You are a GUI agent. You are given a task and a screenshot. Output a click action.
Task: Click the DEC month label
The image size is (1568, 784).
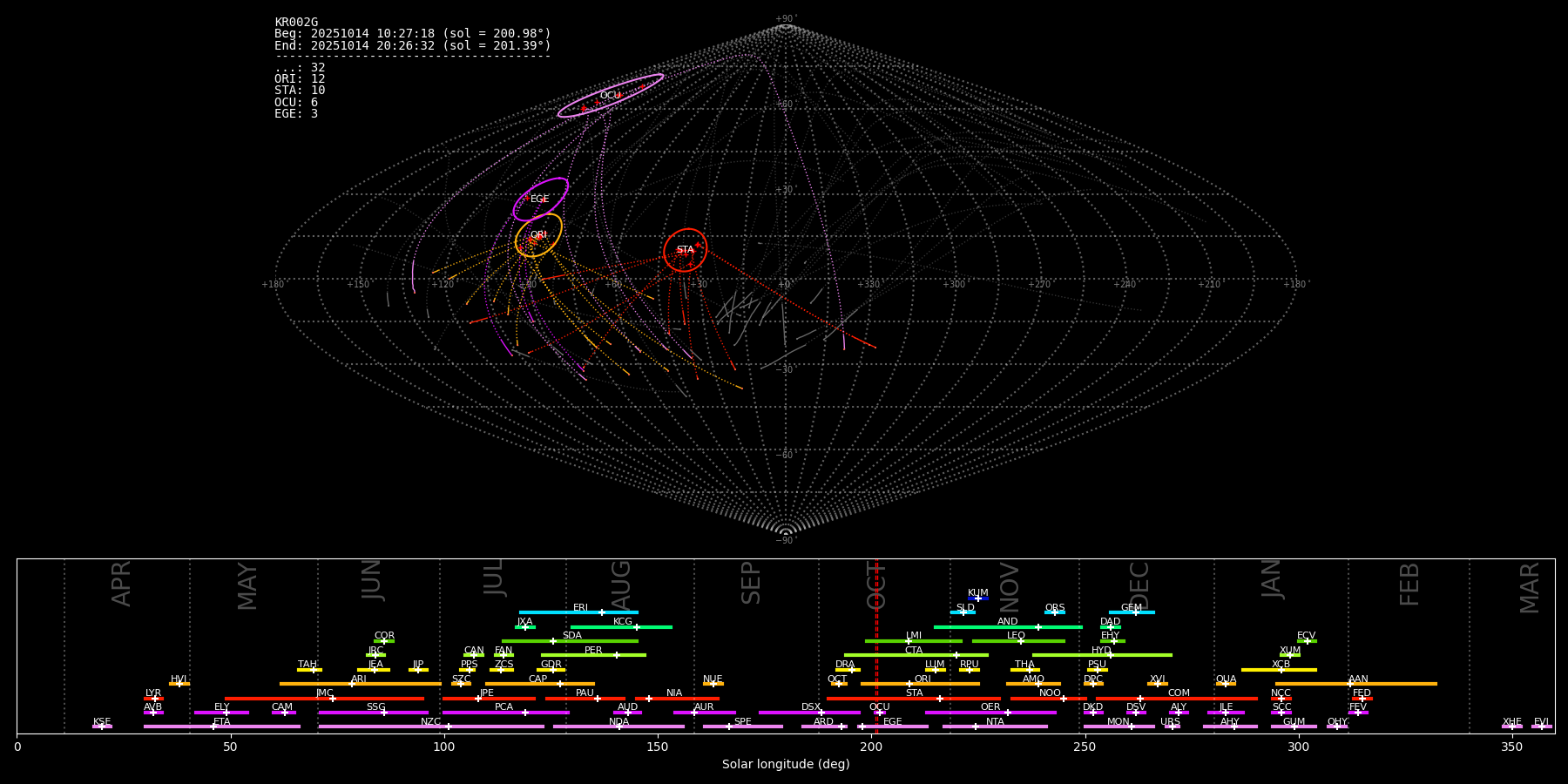[x=1139, y=585]
